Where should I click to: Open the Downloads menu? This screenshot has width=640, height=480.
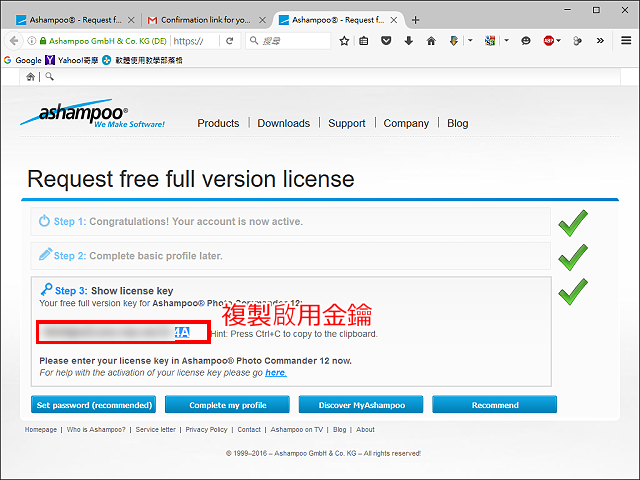[284, 123]
